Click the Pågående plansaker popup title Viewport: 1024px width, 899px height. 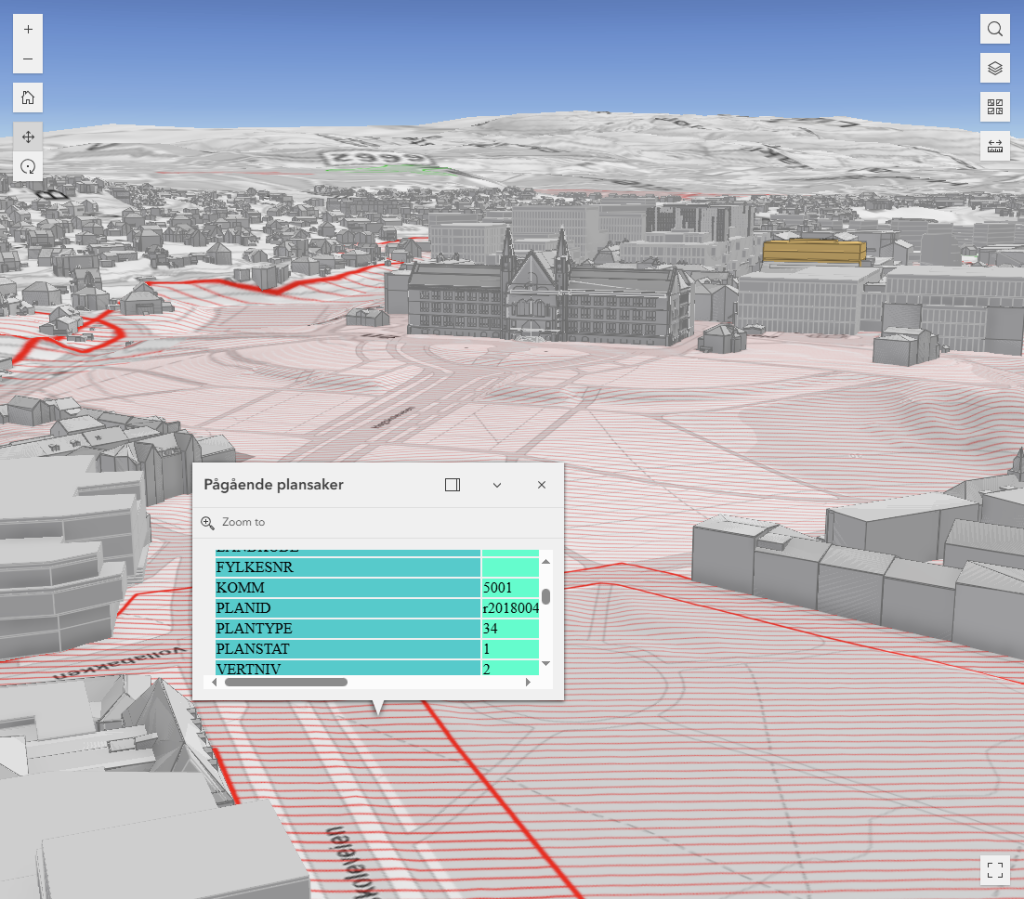(x=274, y=484)
